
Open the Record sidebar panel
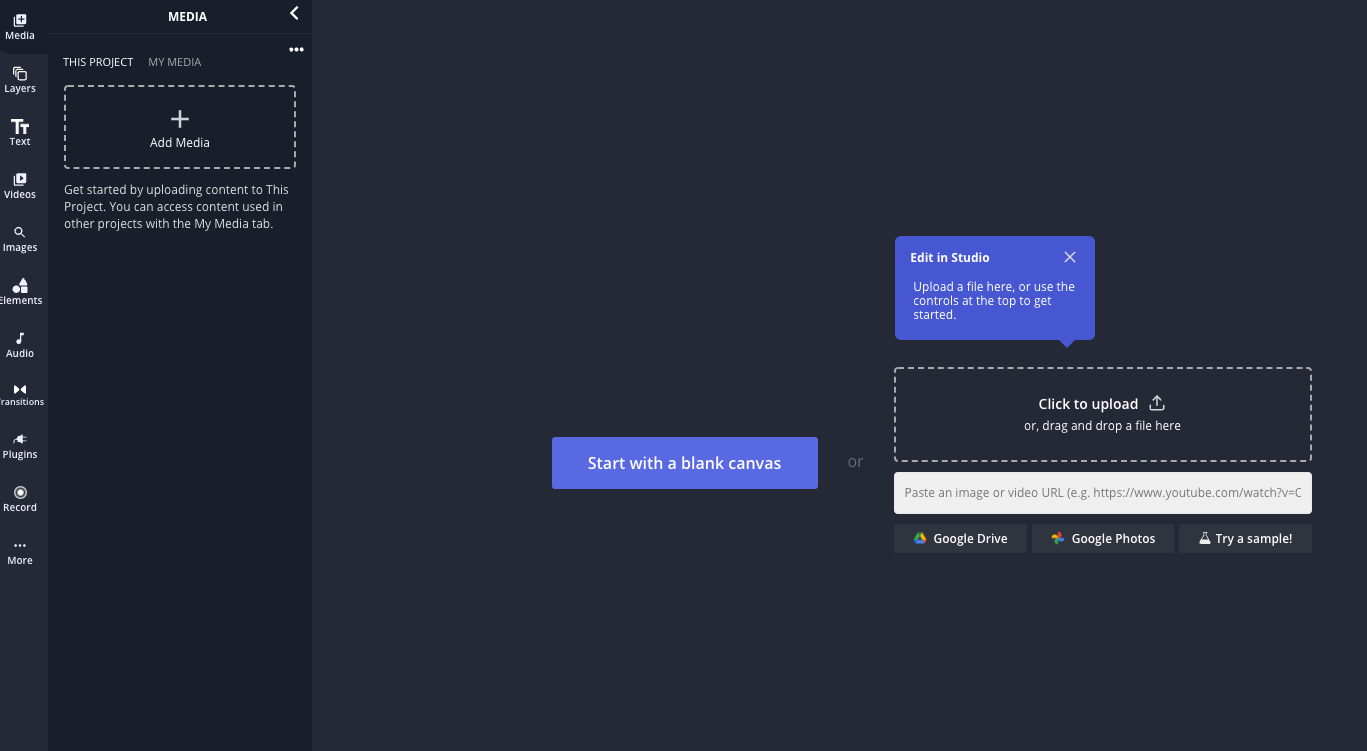(x=20, y=499)
